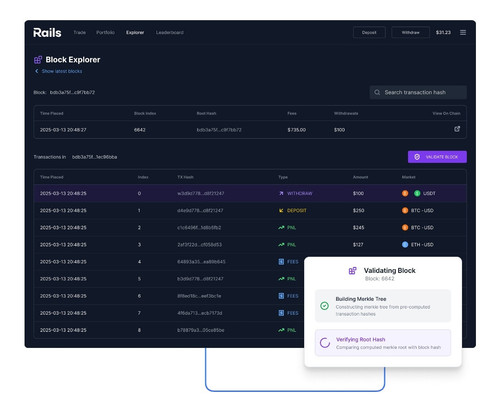
Task: Click the spinner icon for Verifying Root Hash
Action: pos(325,343)
